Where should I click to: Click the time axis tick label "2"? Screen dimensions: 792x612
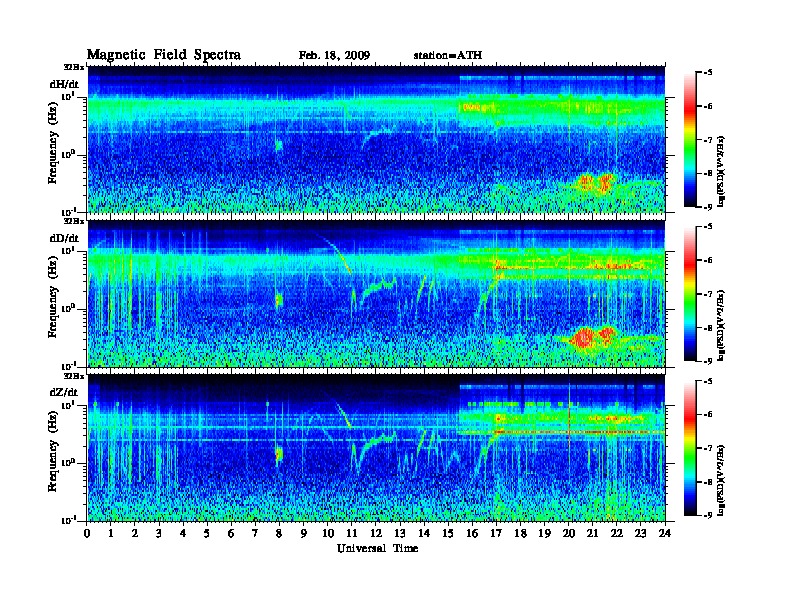coord(135,533)
